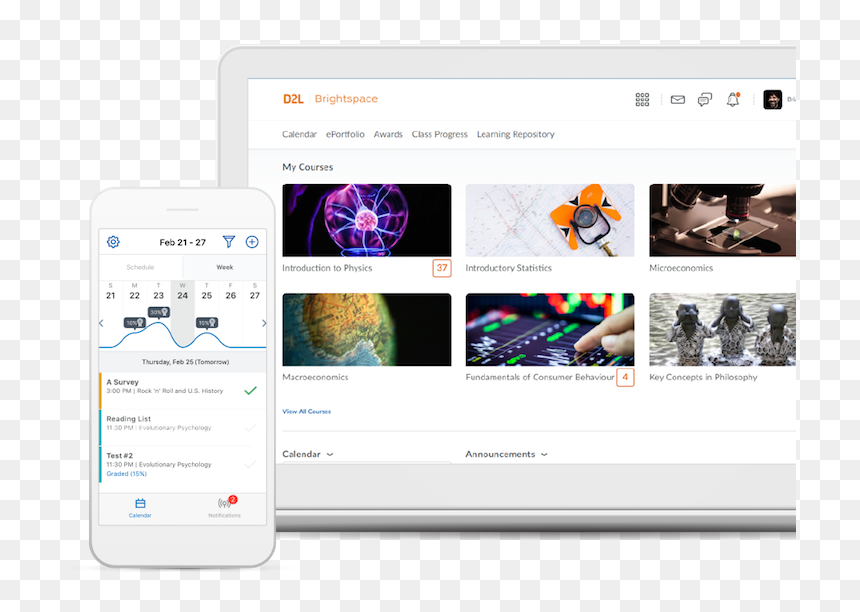Click the My Courses heading

pyautogui.click(x=308, y=167)
